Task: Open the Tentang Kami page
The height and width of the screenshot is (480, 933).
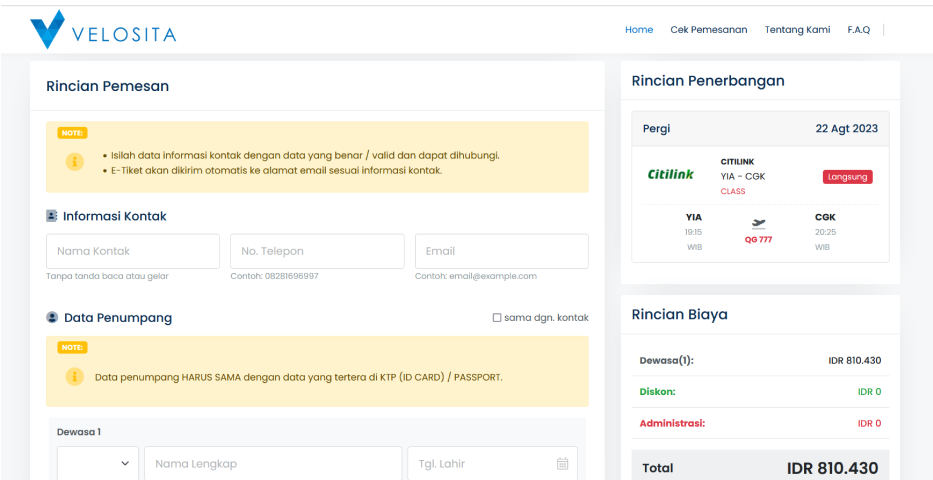Action: coord(797,30)
